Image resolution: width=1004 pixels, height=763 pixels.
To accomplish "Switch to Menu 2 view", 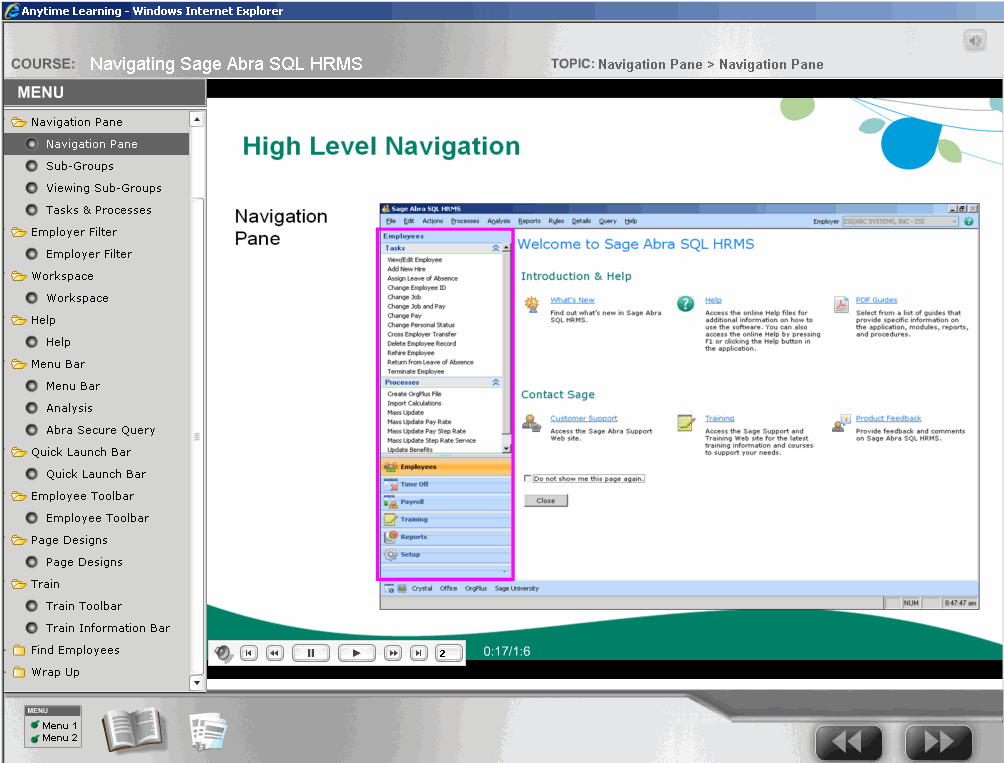I will [x=58, y=738].
